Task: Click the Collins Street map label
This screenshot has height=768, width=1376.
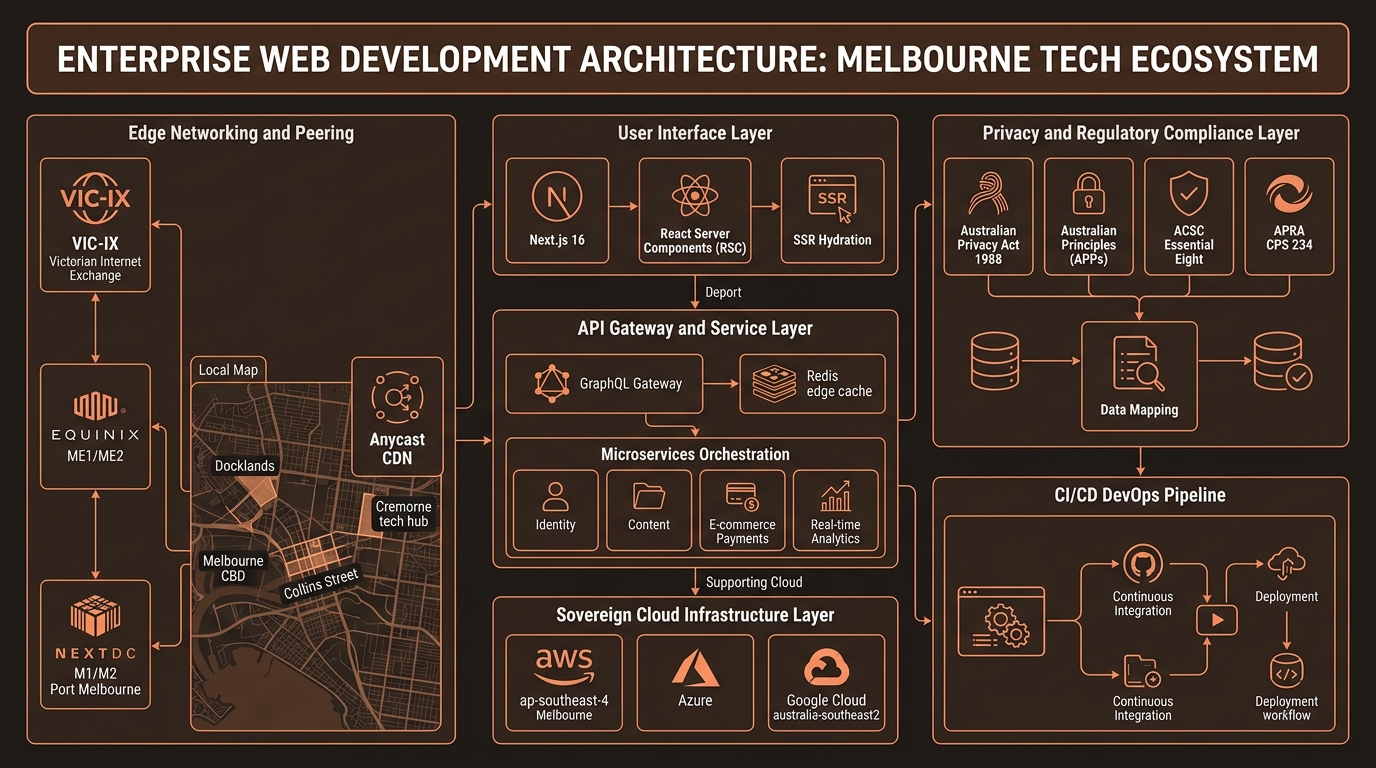Action: (x=321, y=584)
